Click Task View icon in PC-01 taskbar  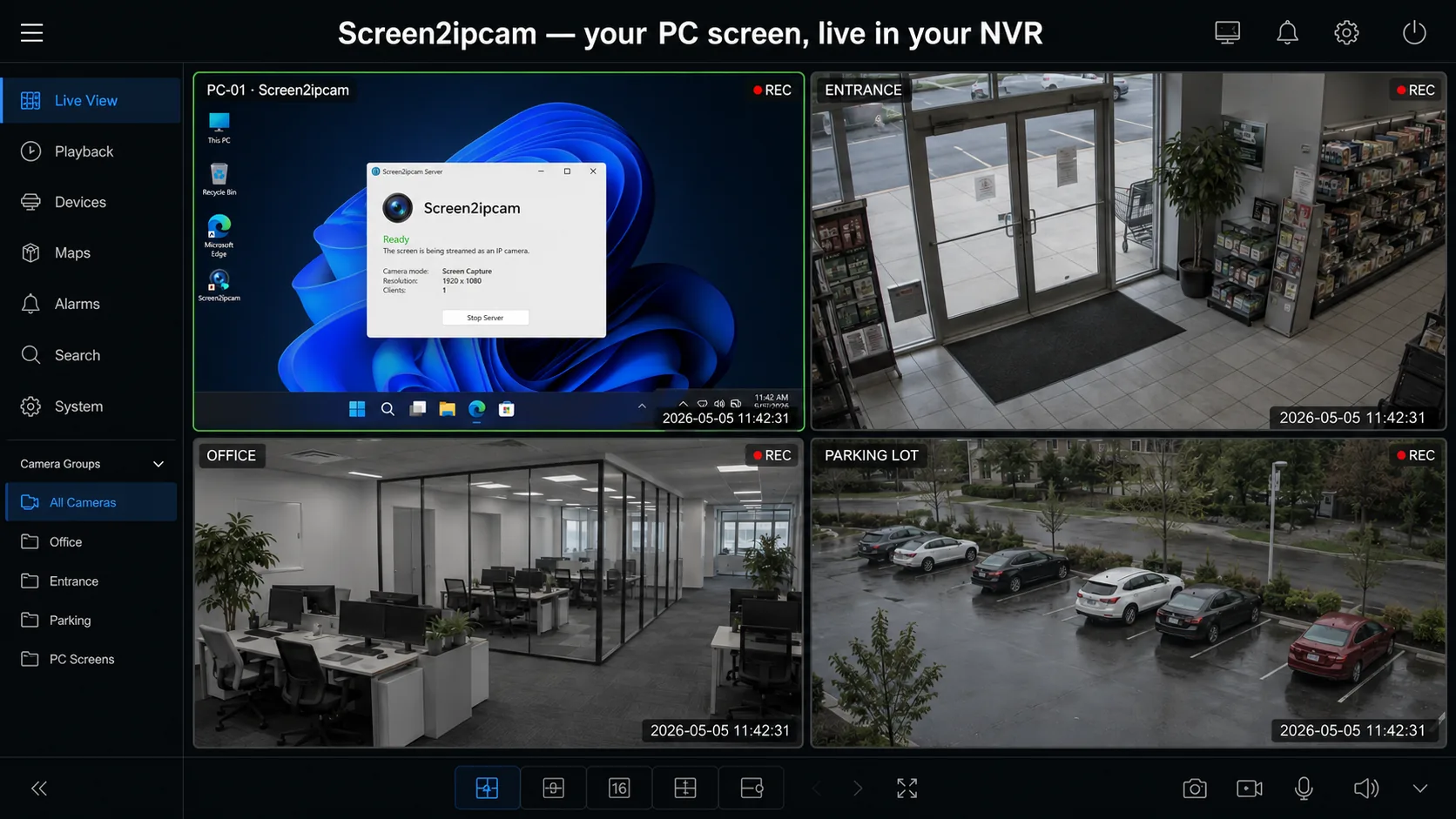tap(418, 409)
